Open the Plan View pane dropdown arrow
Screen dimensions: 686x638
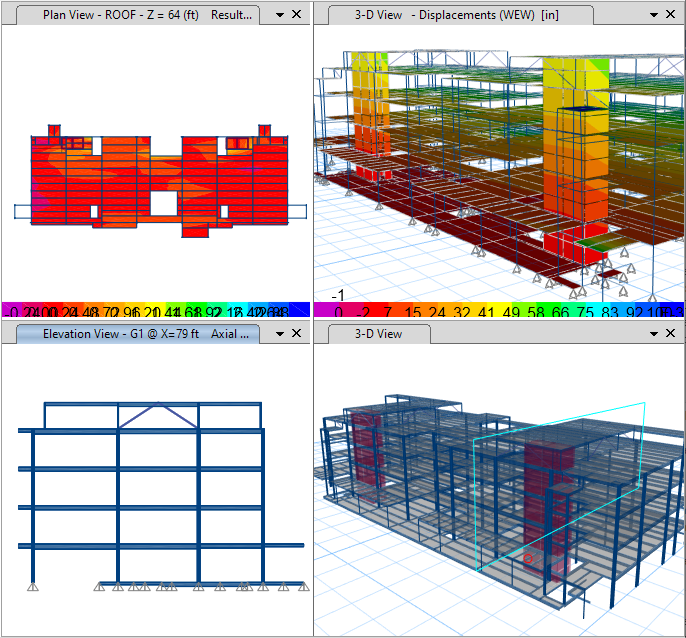279,16
